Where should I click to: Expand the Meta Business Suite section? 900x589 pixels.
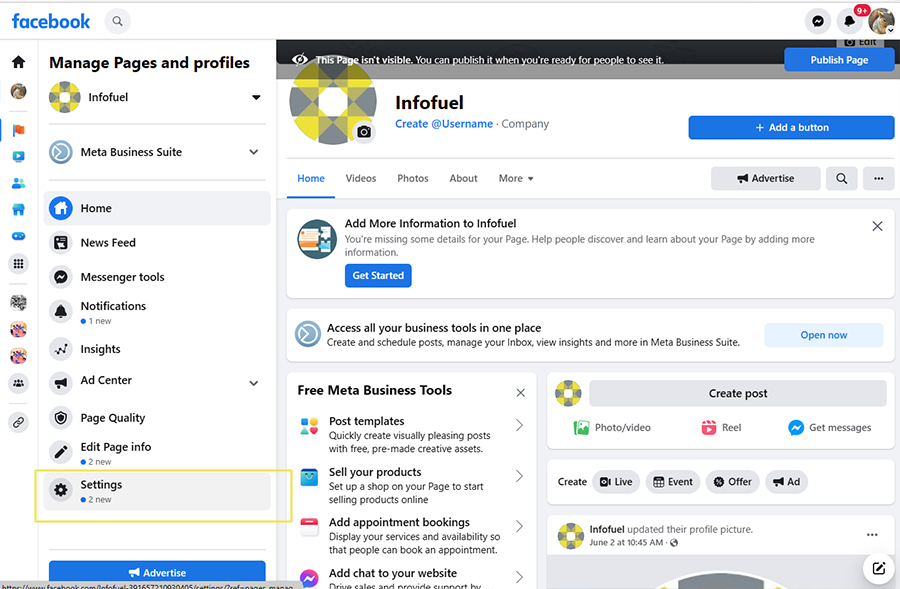(x=254, y=152)
